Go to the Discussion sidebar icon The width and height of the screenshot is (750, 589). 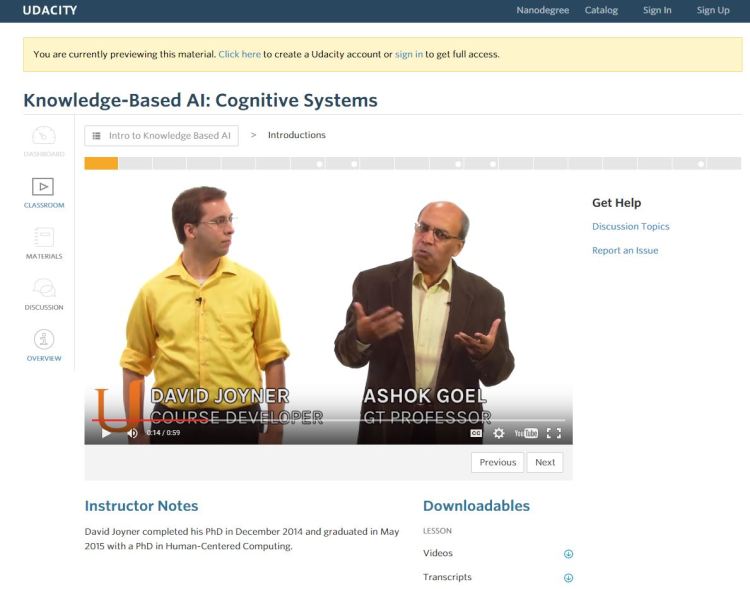click(44, 294)
